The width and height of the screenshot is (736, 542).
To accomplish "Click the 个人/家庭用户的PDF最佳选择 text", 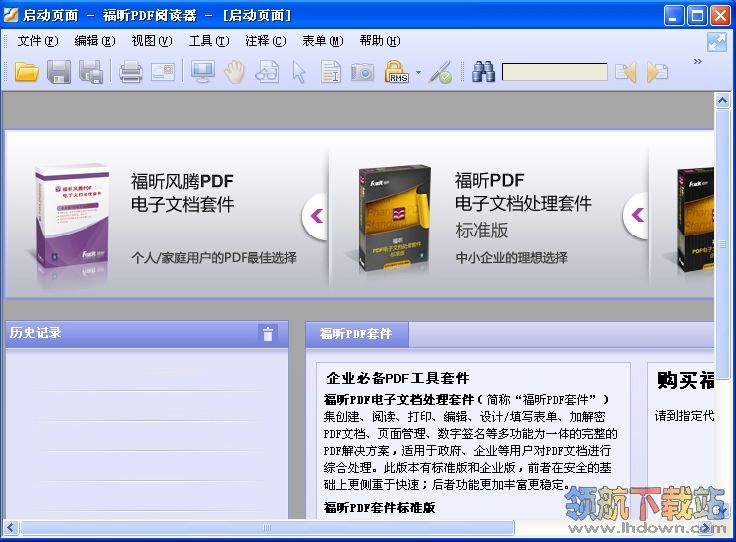I will click(x=214, y=258).
